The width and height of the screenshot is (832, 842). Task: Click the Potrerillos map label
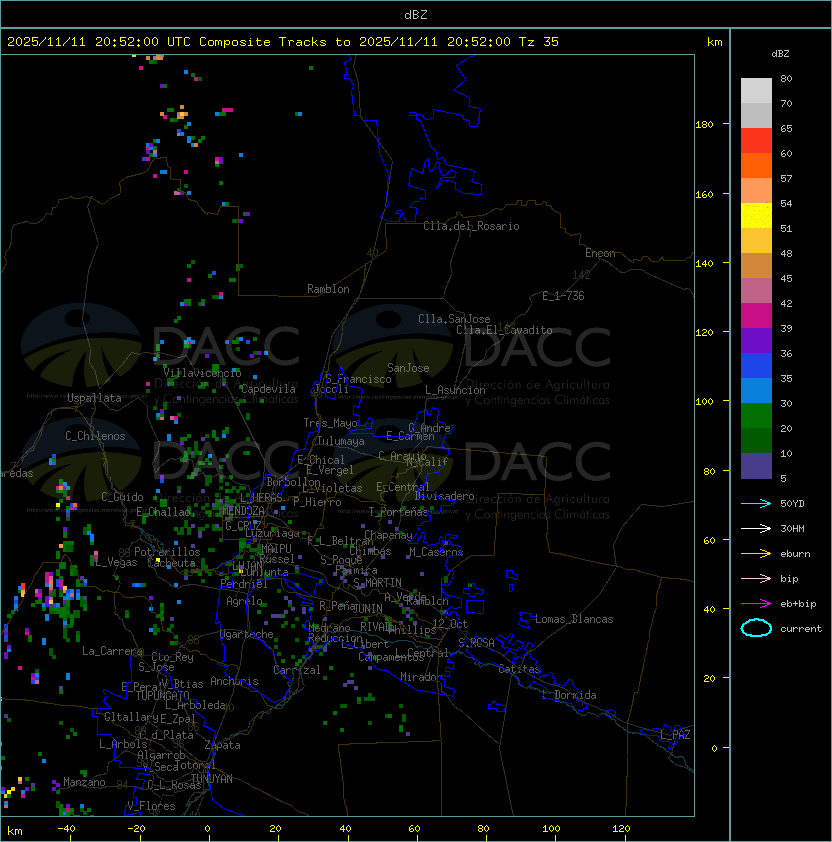(x=167, y=552)
